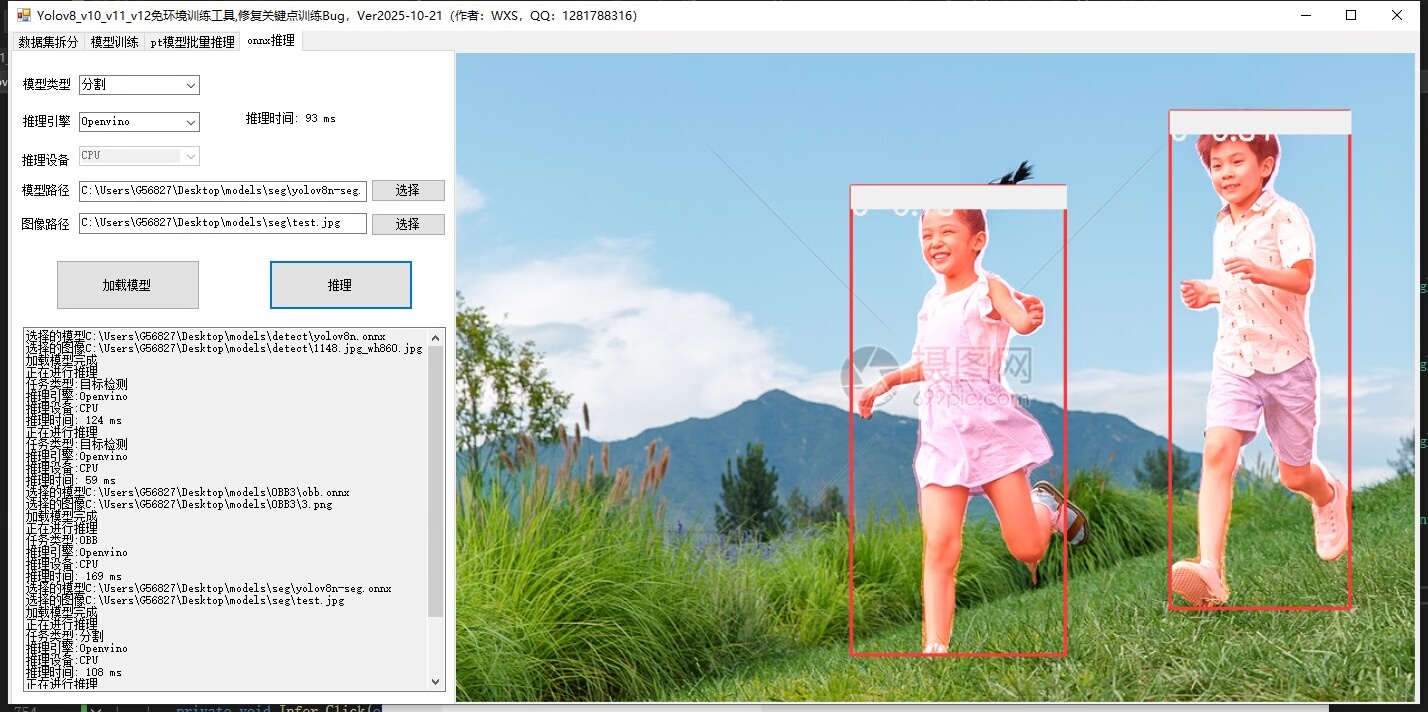Click the girl's detection box in the image
This screenshot has width=1428, height=712.
pyautogui.click(x=957, y=420)
